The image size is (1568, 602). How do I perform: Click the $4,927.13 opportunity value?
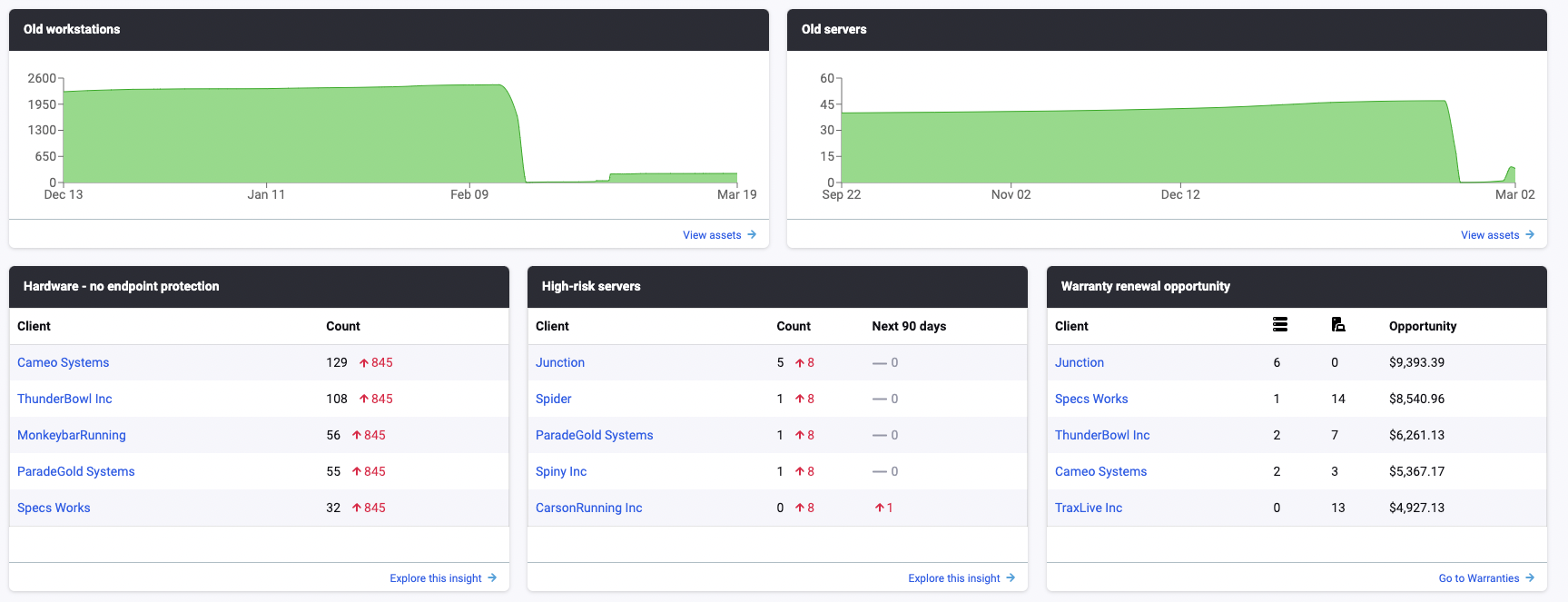coord(1416,508)
